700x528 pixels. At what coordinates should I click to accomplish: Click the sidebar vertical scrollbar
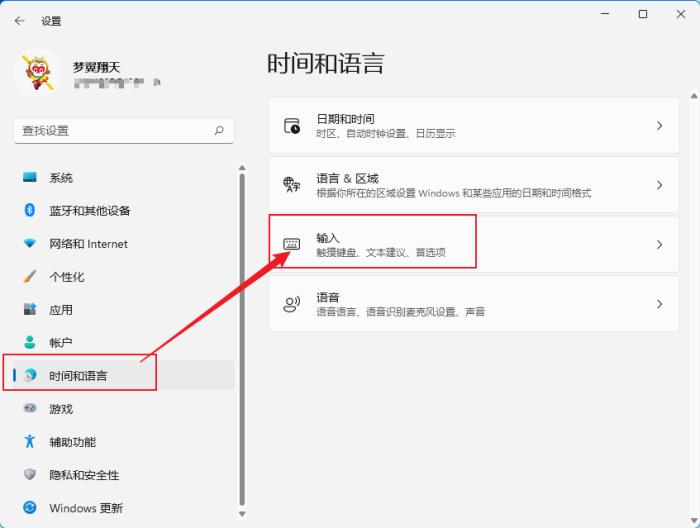[241, 340]
